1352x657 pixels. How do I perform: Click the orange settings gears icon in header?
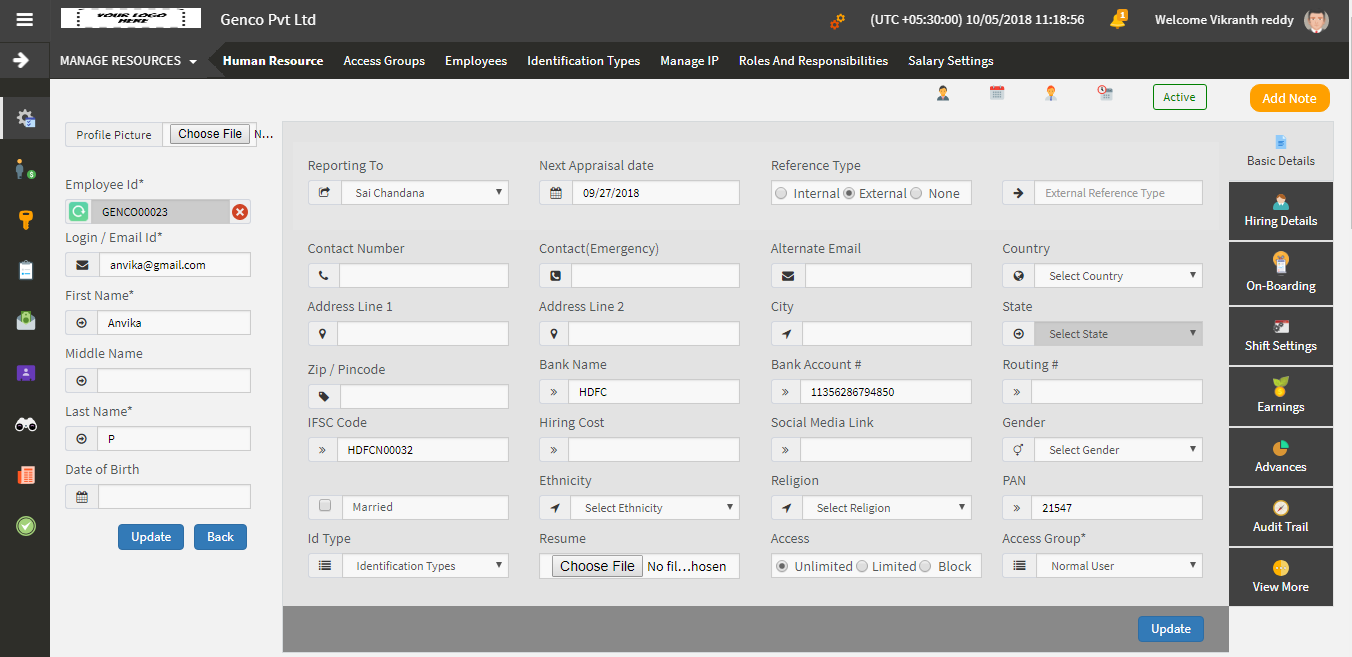tap(837, 20)
